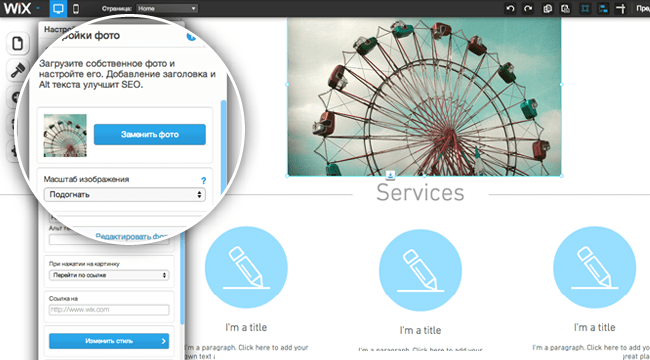Click the http://www.wix.com link field
The width and height of the screenshot is (650, 360).
(109, 310)
